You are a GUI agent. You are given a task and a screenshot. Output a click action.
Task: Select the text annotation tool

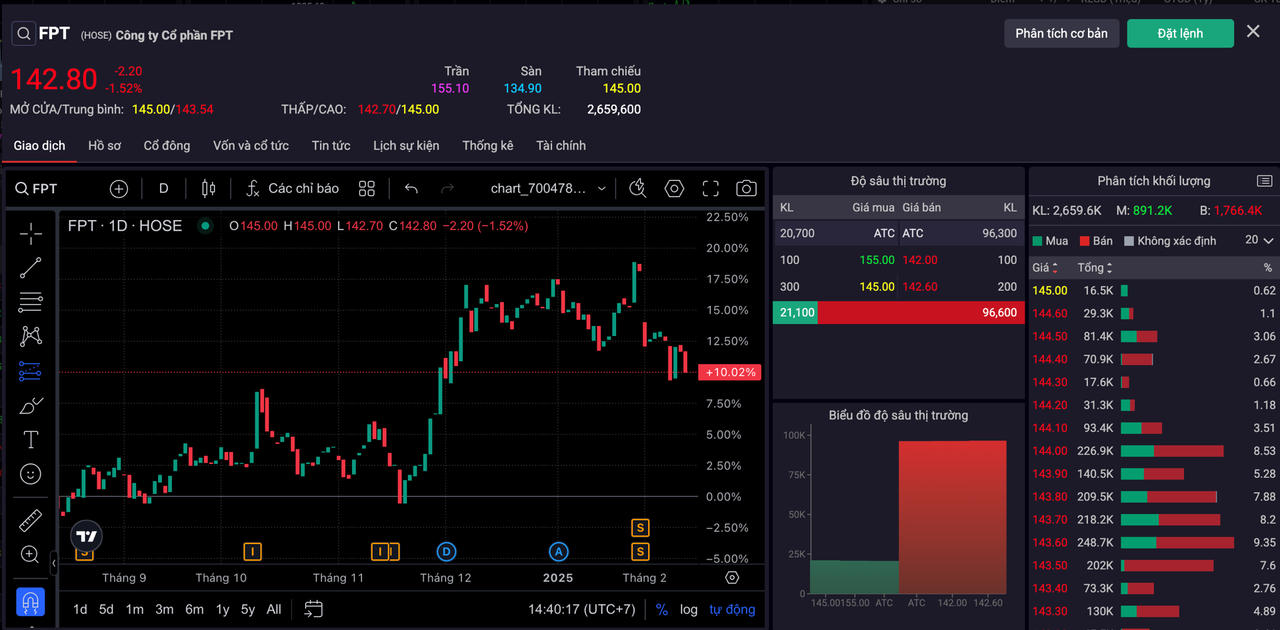[30, 440]
